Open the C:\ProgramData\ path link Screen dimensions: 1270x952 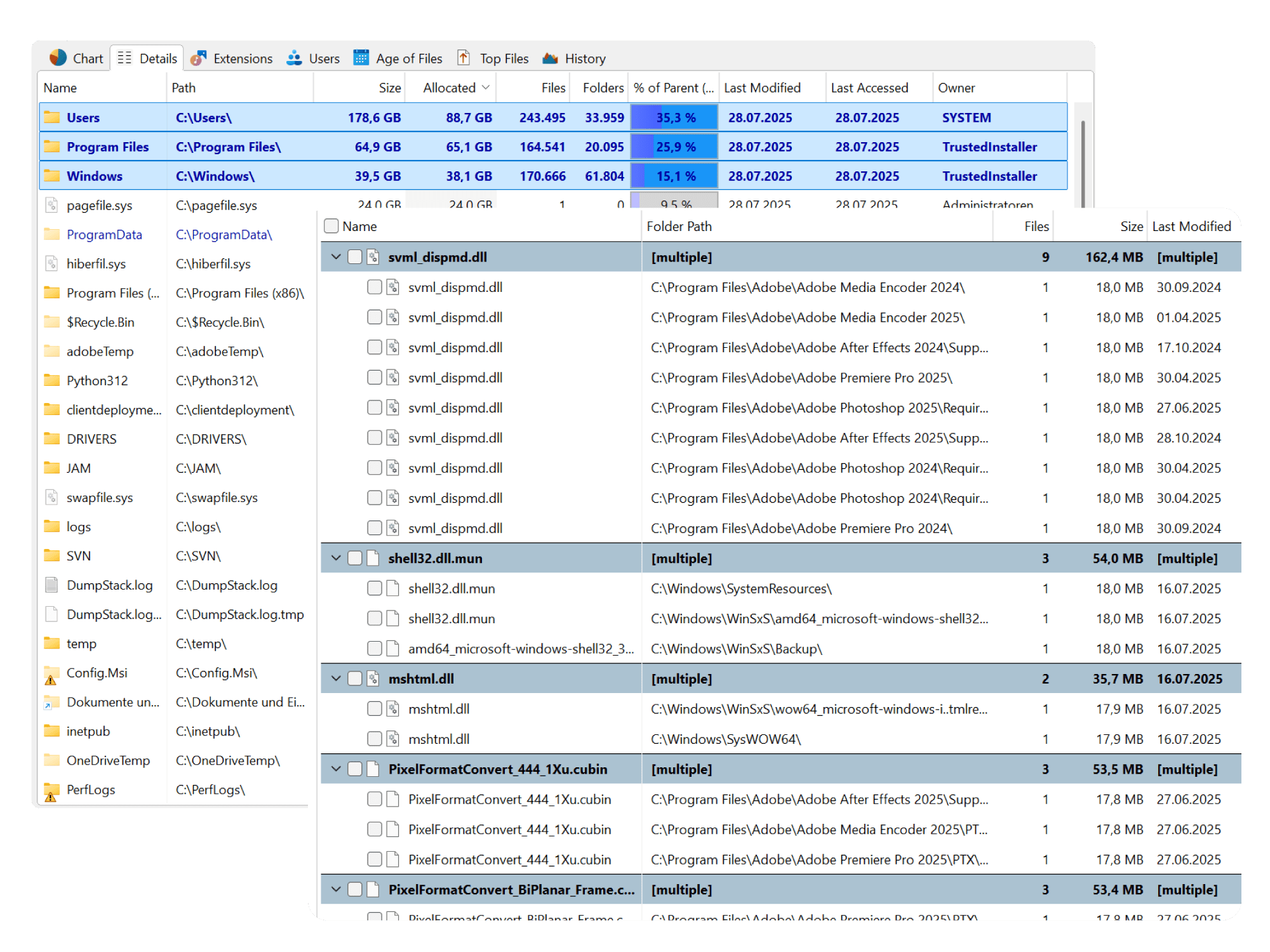pos(224,234)
